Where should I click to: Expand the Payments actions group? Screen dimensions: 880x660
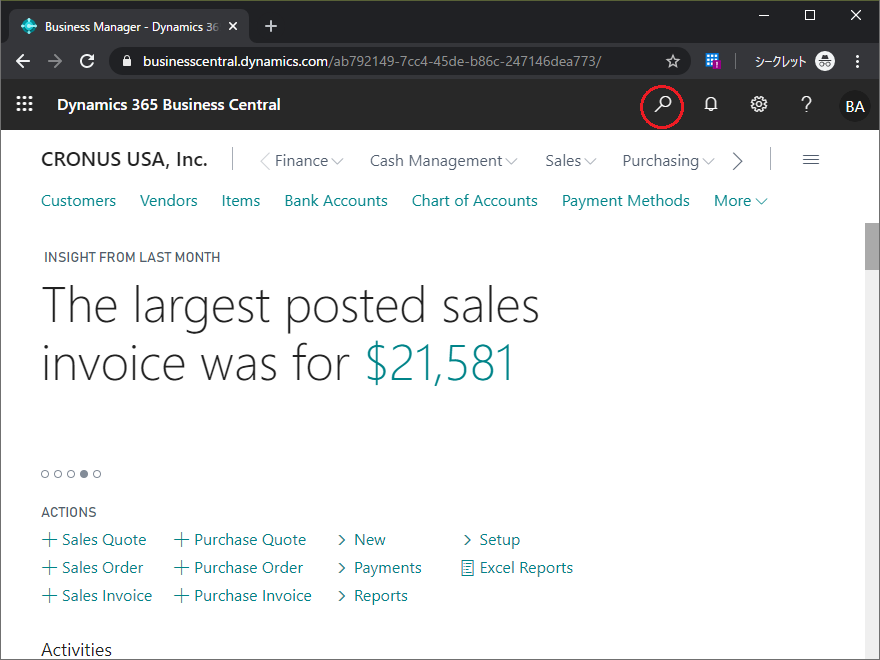coord(379,568)
